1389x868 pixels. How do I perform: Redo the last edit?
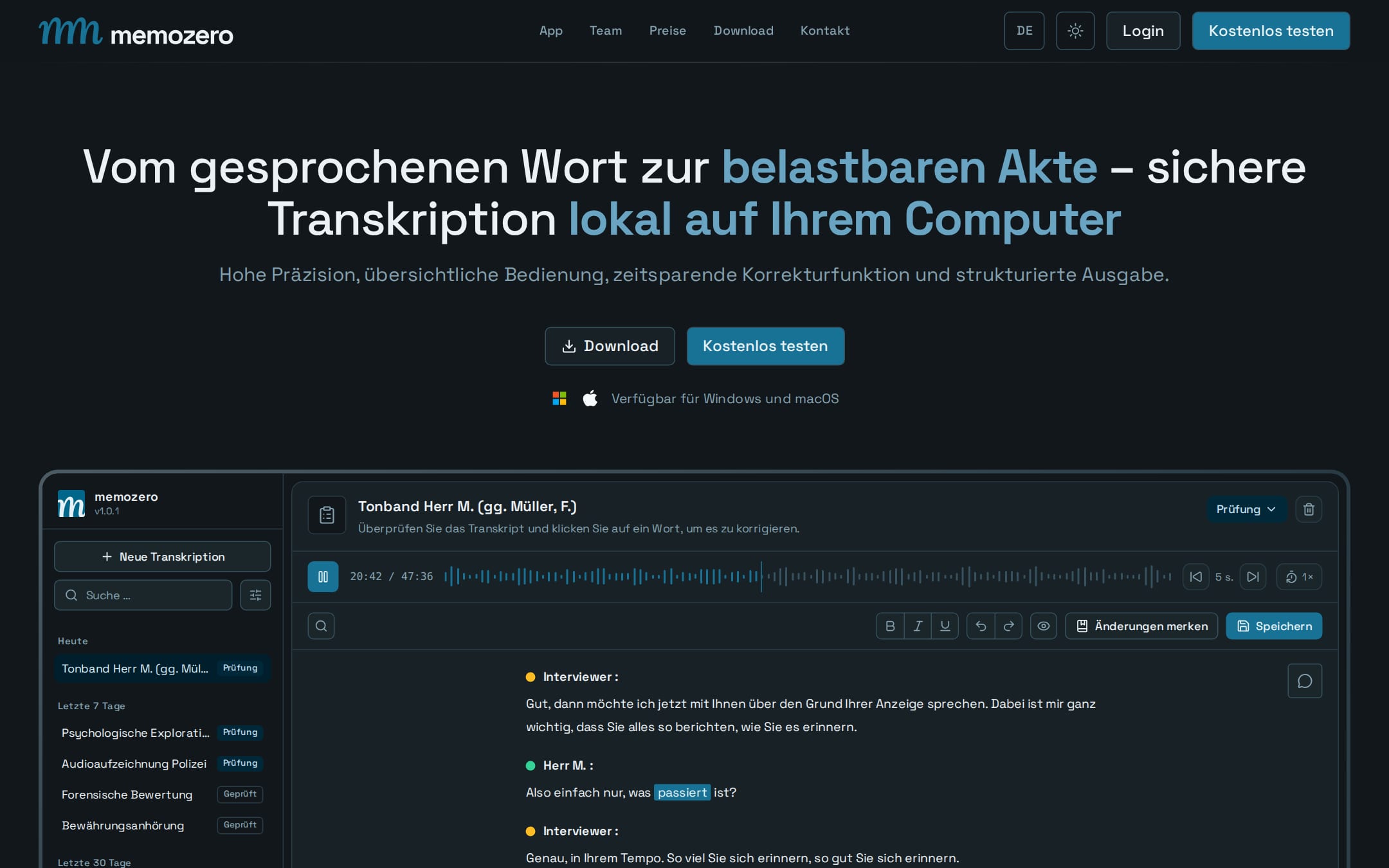point(1008,626)
